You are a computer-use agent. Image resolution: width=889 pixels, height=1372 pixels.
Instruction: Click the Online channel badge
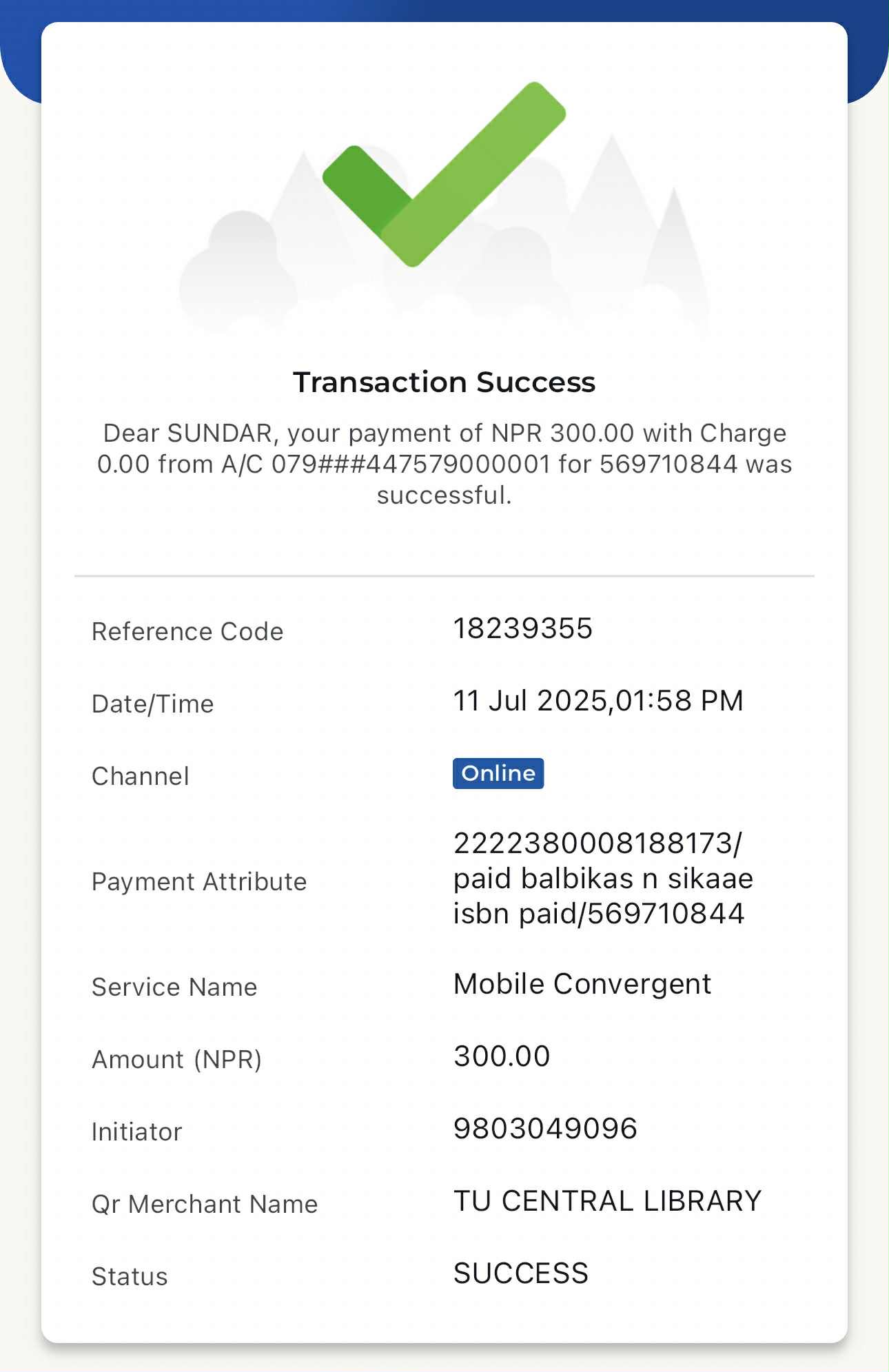[x=498, y=773]
